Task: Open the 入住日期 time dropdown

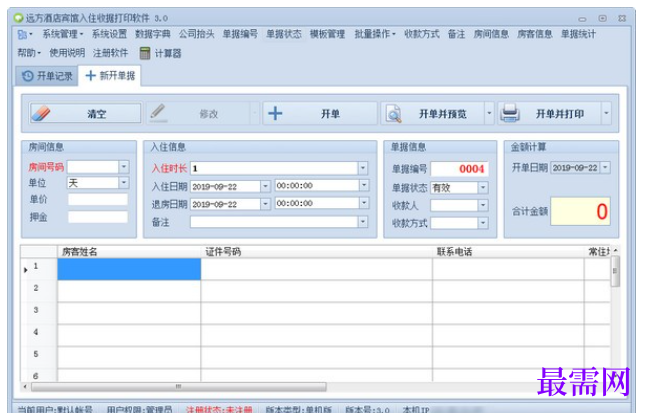Action: pyautogui.click(x=364, y=185)
